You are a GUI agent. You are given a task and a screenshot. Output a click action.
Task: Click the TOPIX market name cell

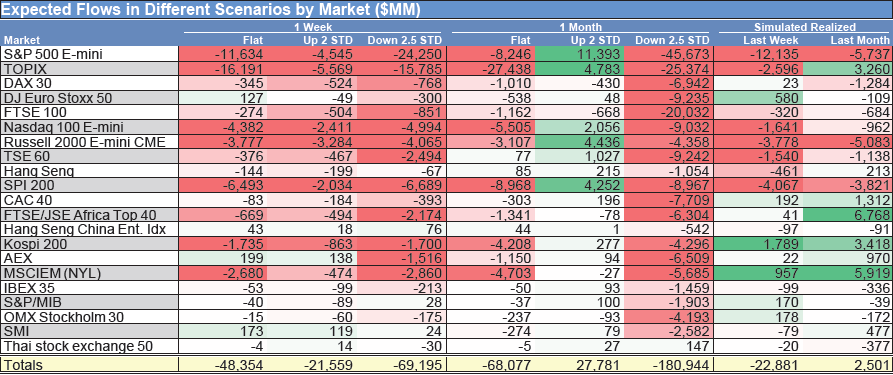[91, 69]
